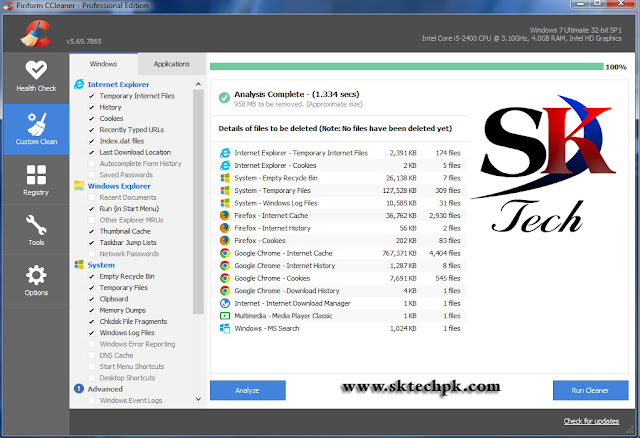Viewport: 640px width, 438px height.
Task: Click IE icon for Temporary Internet Files result
Action: click(x=225, y=153)
